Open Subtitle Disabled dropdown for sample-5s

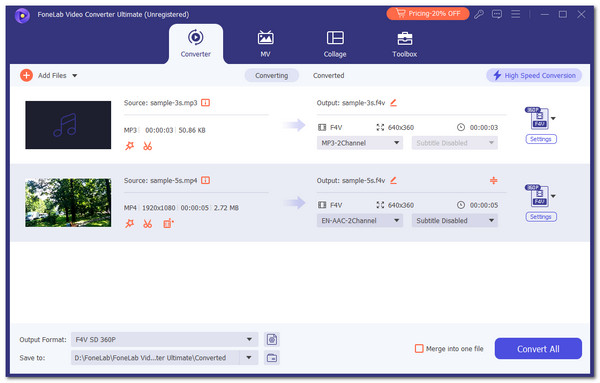[455, 221]
